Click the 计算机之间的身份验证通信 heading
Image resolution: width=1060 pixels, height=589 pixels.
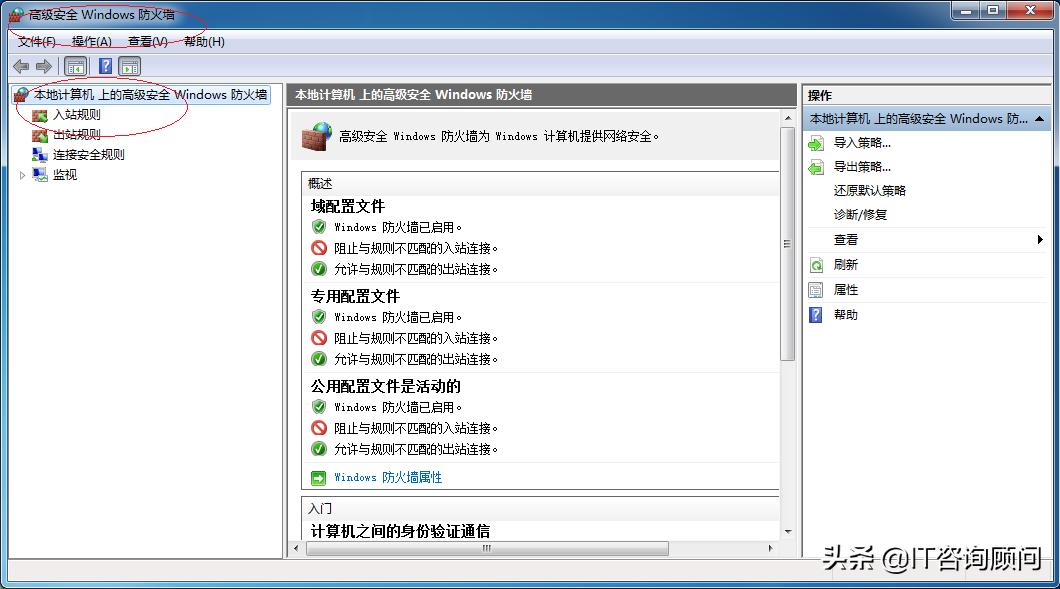point(400,531)
